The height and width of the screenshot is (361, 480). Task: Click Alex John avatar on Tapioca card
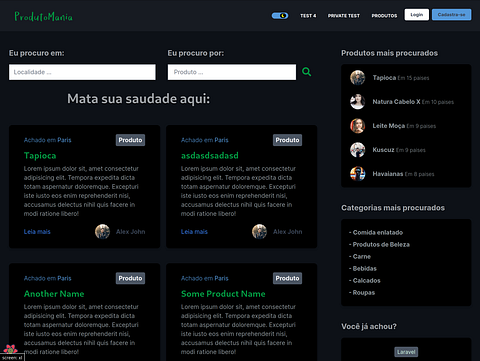tap(102, 231)
